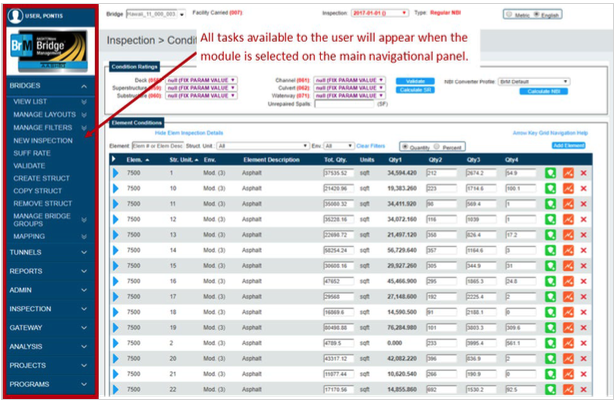Image resolution: width=616 pixels, height=401 pixels.
Task: Select the Quantity radio button
Action: [x=405, y=147]
